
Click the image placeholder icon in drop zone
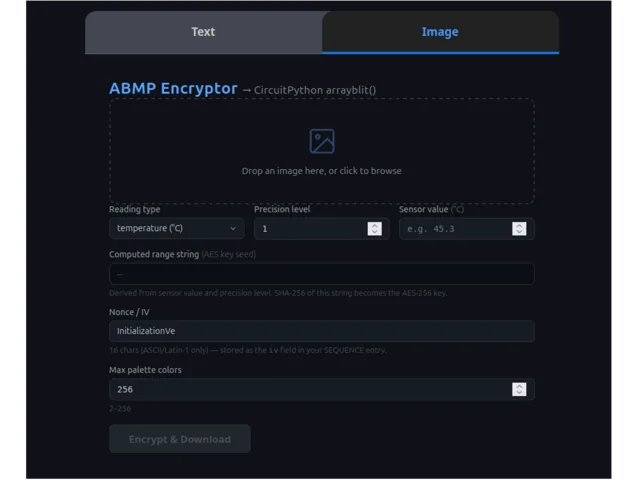pyautogui.click(x=322, y=141)
